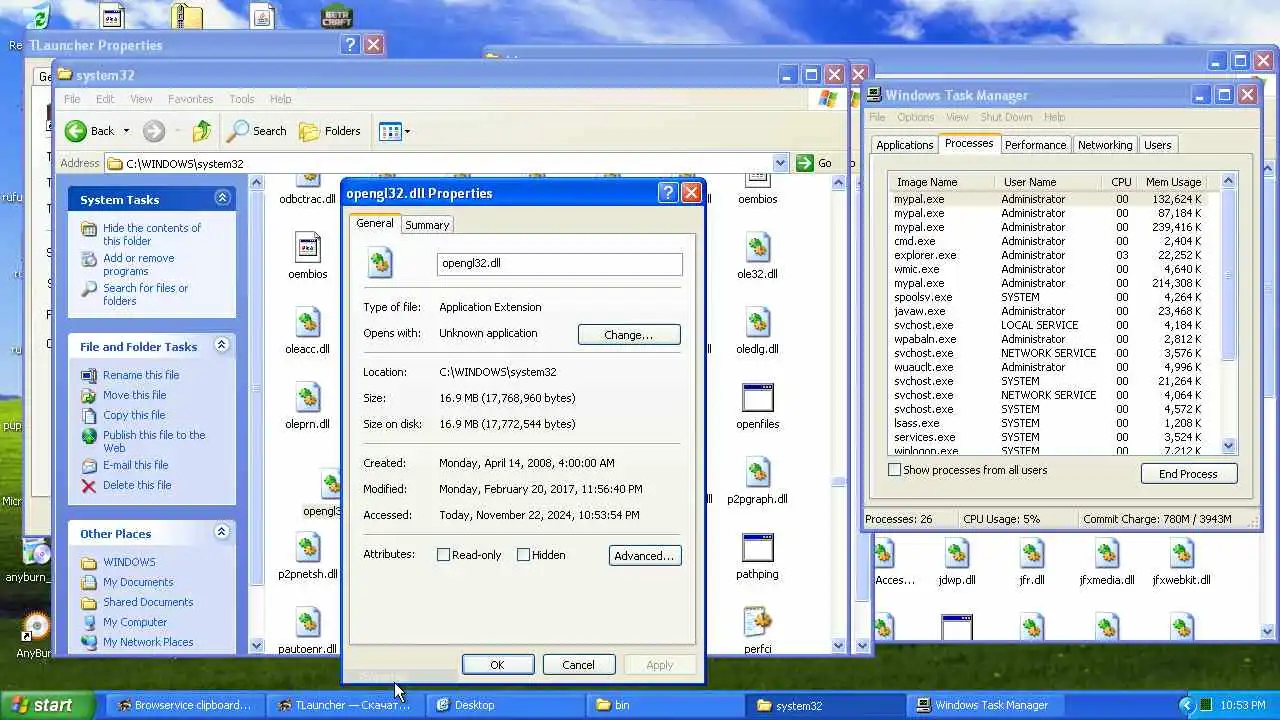Screen dimensions: 1280x720
Task: Select the p2pnetsh.dll file icon
Action: (x=308, y=547)
